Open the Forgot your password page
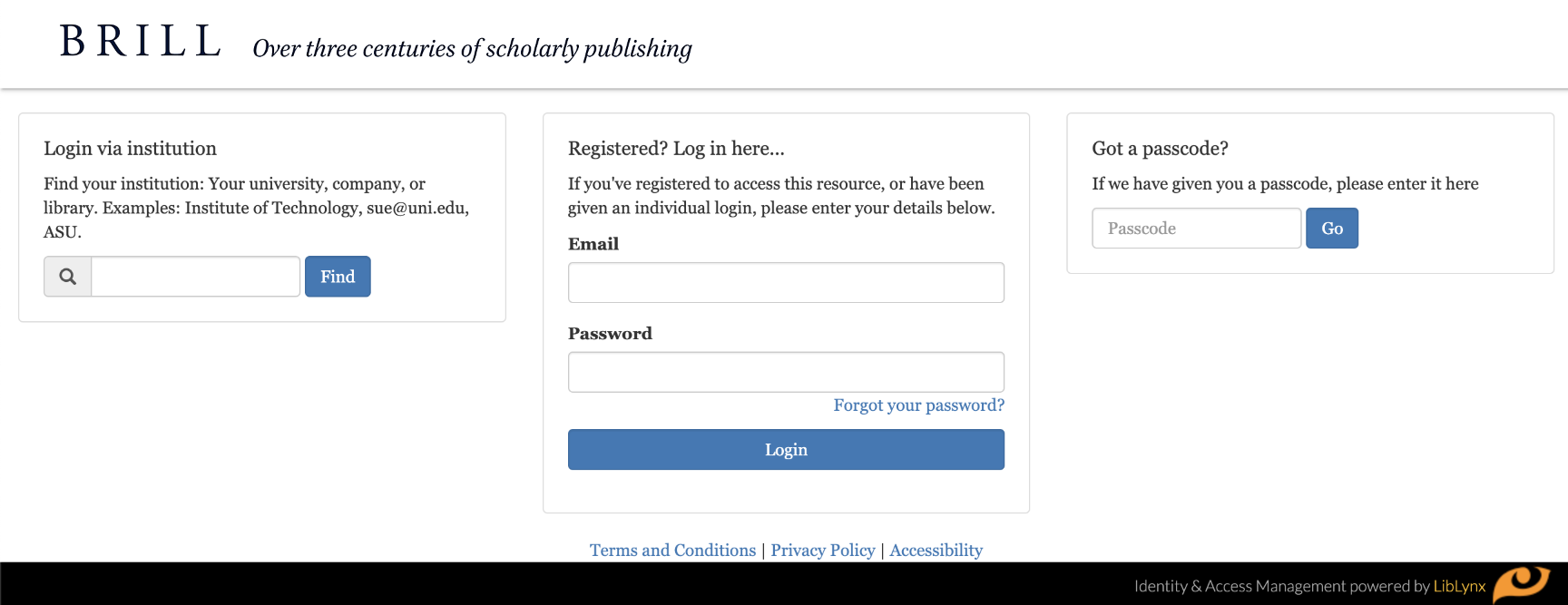The image size is (1568, 605). click(918, 405)
